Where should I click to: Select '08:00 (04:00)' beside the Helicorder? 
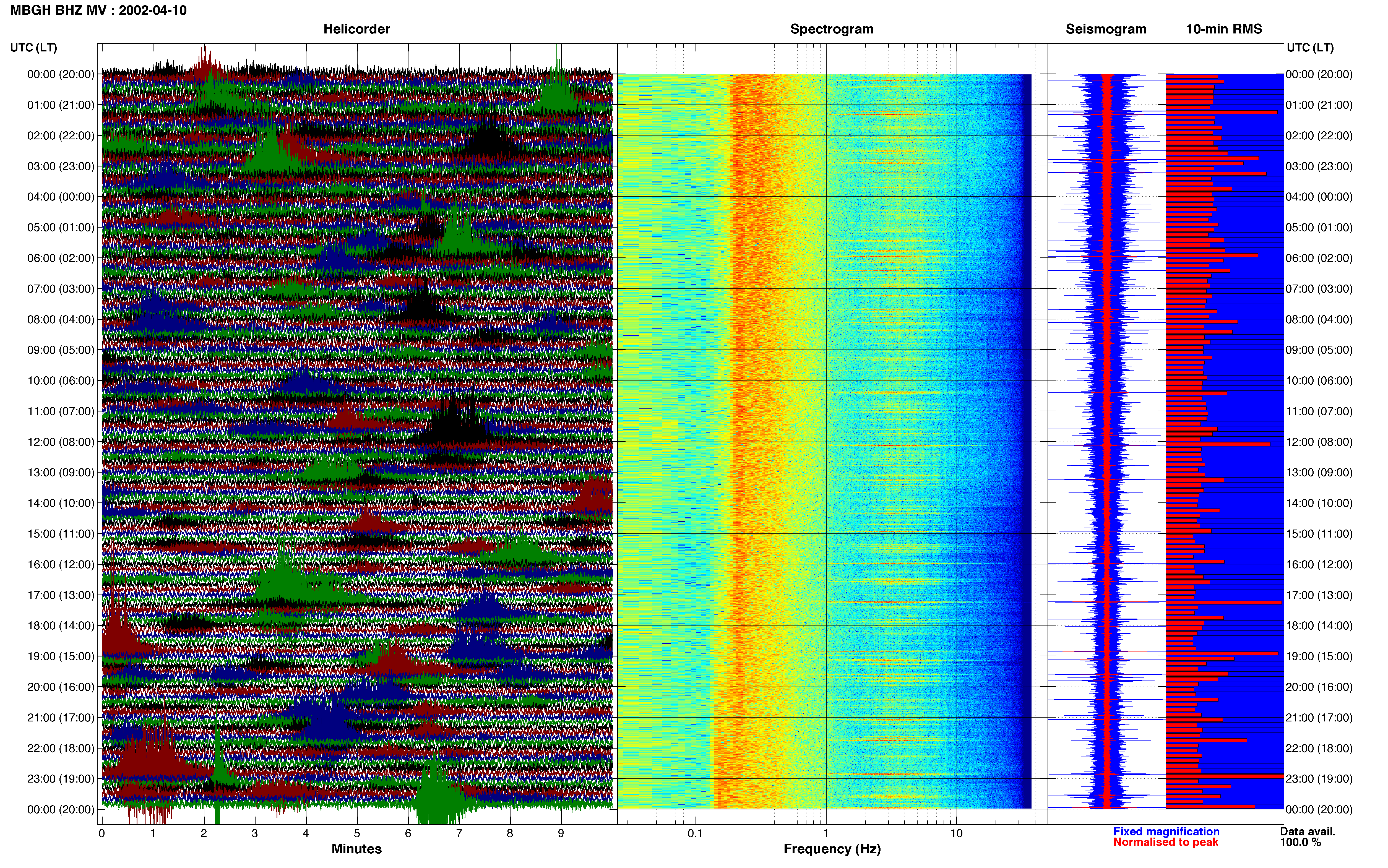(x=61, y=320)
